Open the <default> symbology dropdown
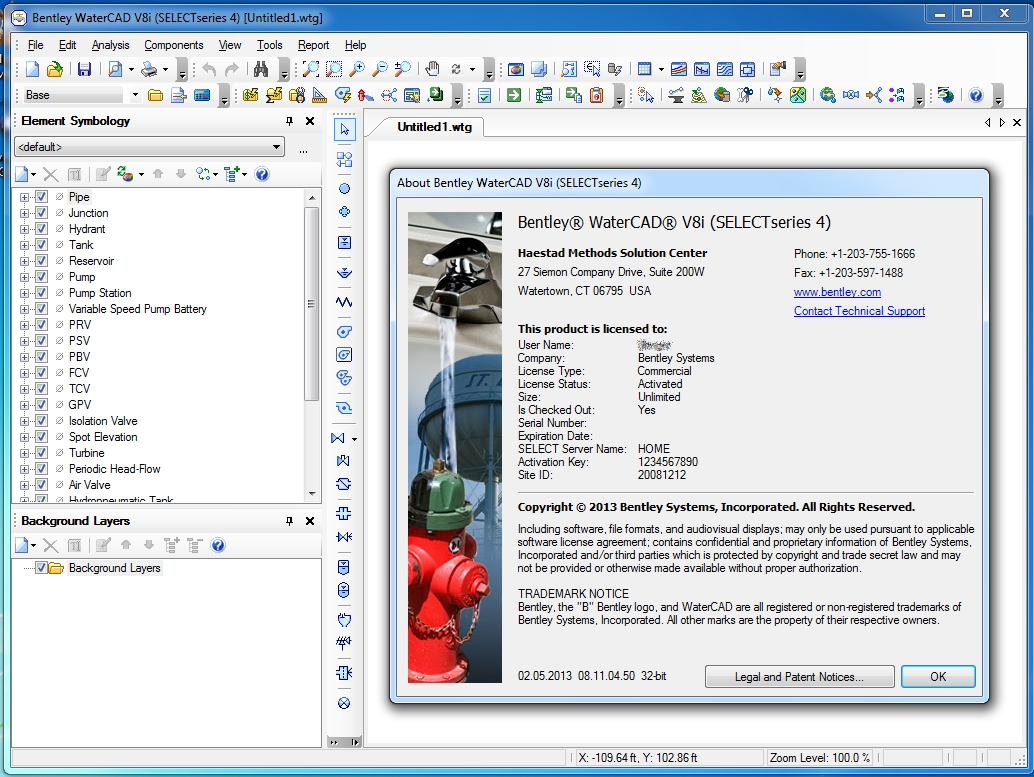Screen dimensions: 1034x777 (x=149, y=147)
